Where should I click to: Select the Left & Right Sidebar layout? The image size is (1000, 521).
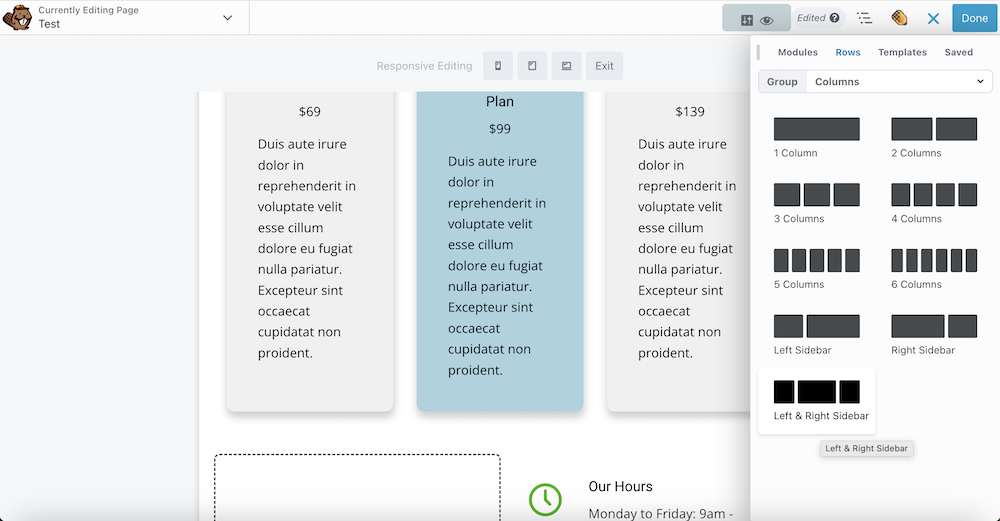(816, 401)
